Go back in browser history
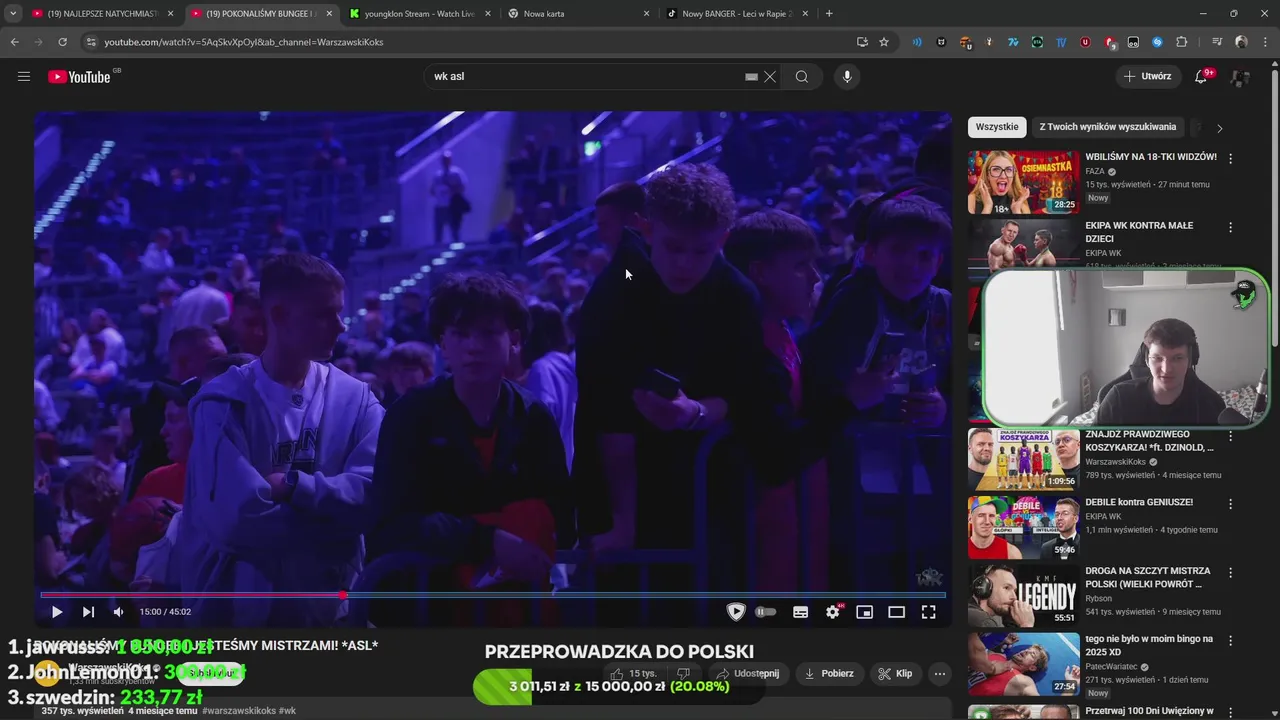The width and height of the screenshot is (1280, 720). (14, 42)
